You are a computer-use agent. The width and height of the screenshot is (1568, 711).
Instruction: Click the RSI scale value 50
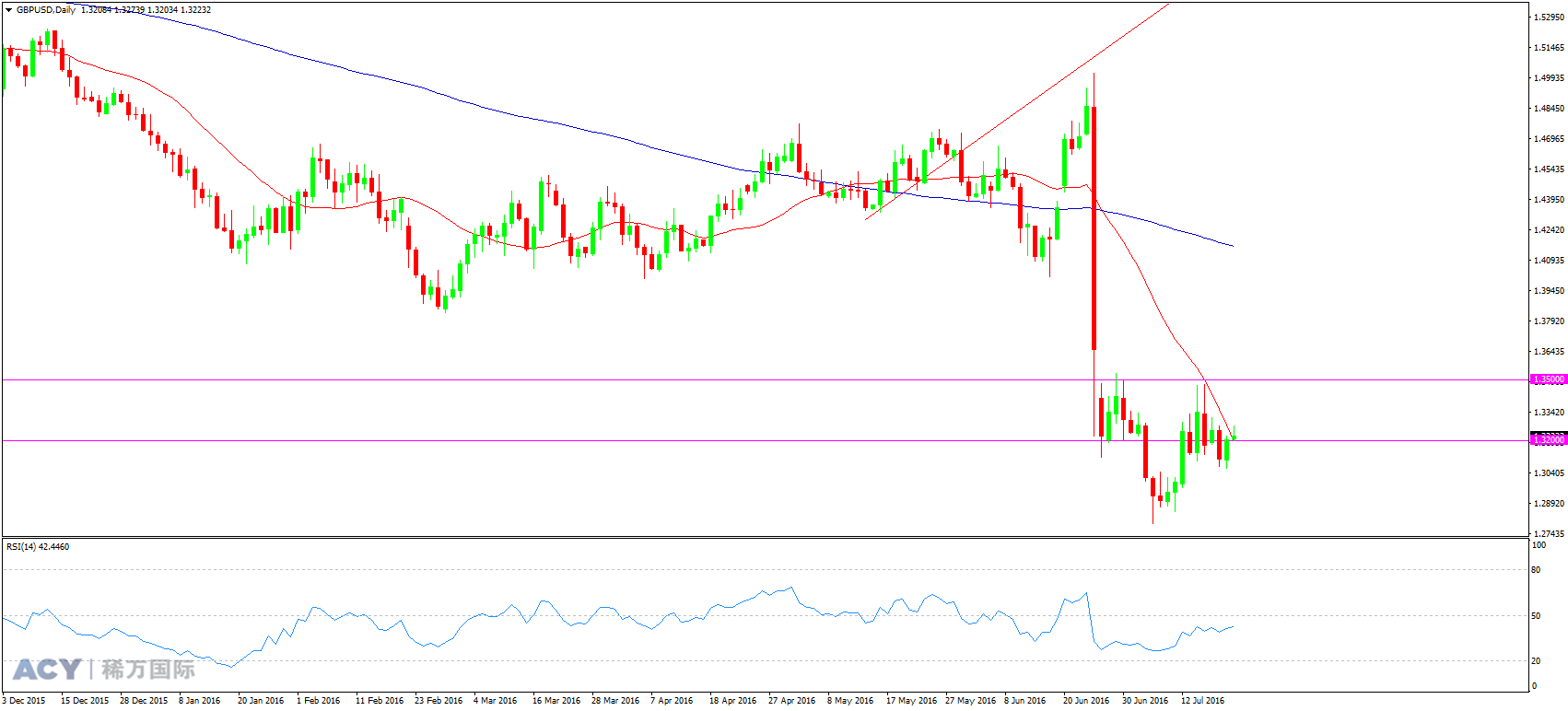click(x=1536, y=615)
